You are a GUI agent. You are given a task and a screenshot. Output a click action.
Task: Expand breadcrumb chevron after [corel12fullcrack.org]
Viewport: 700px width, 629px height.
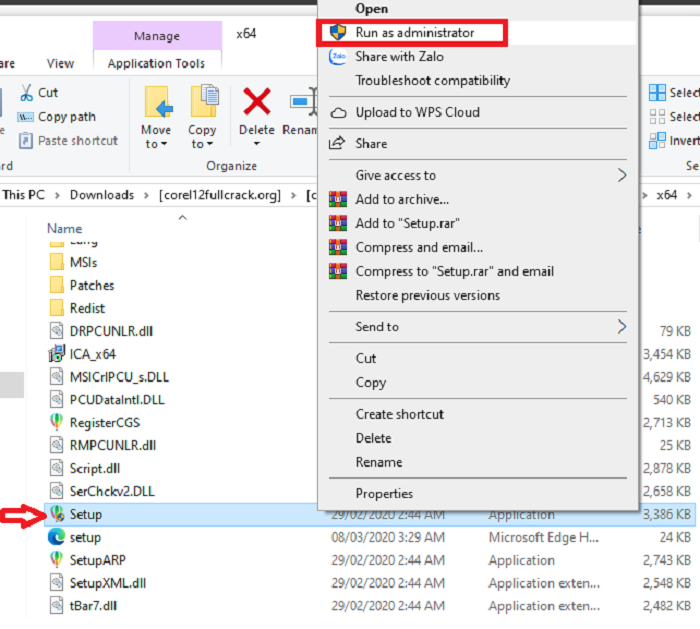coord(293,196)
